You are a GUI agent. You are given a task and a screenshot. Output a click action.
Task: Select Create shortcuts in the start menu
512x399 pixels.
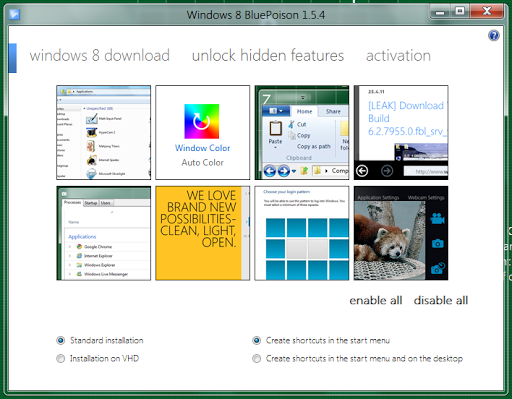[256, 341]
